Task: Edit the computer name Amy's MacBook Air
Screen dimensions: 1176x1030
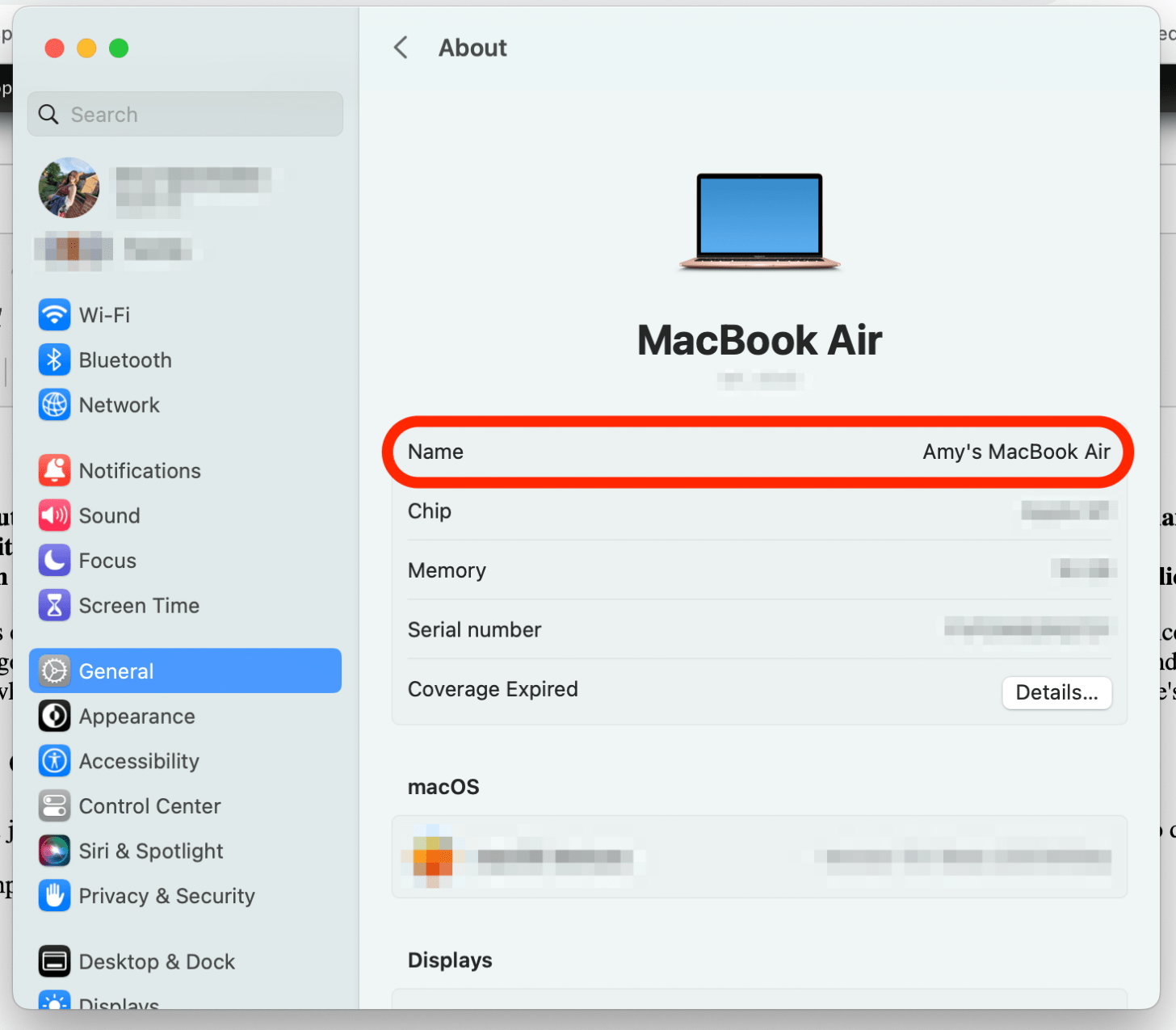Action: 1015,452
